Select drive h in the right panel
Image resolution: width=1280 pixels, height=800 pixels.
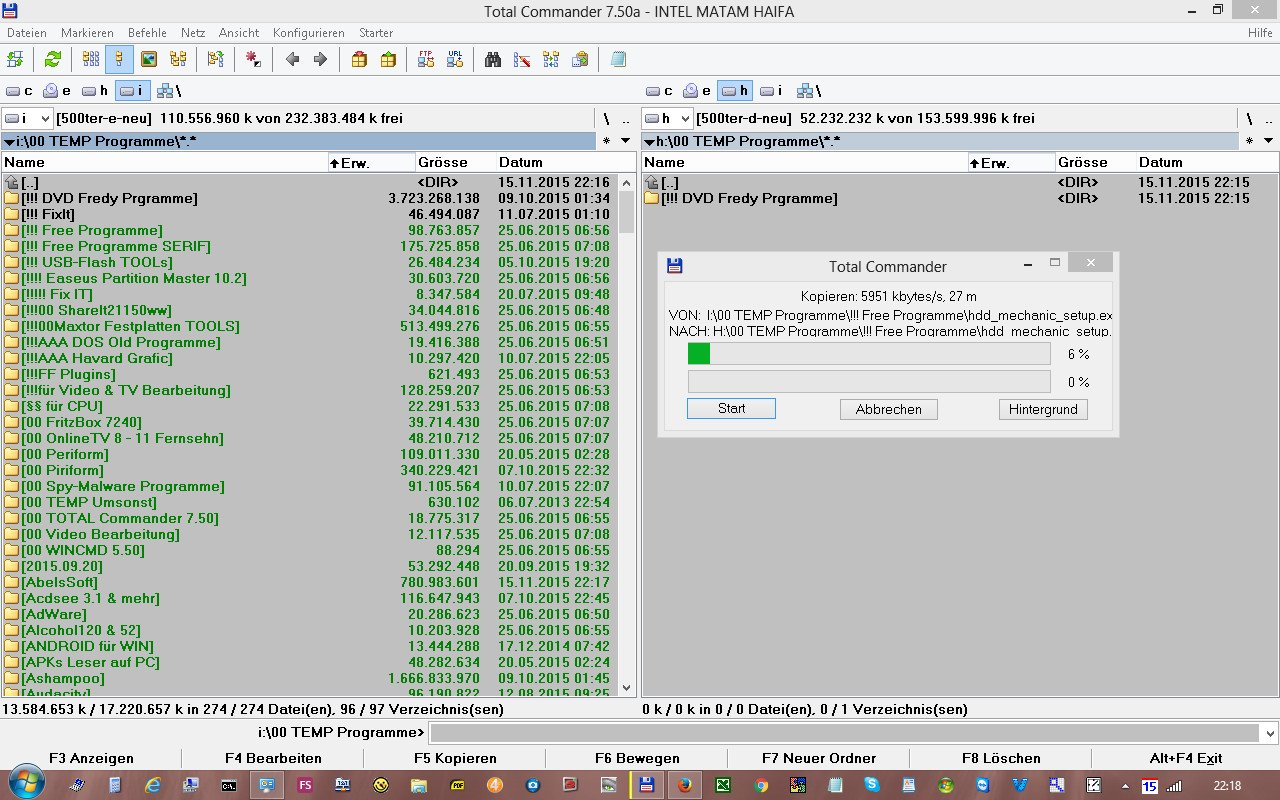[x=735, y=91]
